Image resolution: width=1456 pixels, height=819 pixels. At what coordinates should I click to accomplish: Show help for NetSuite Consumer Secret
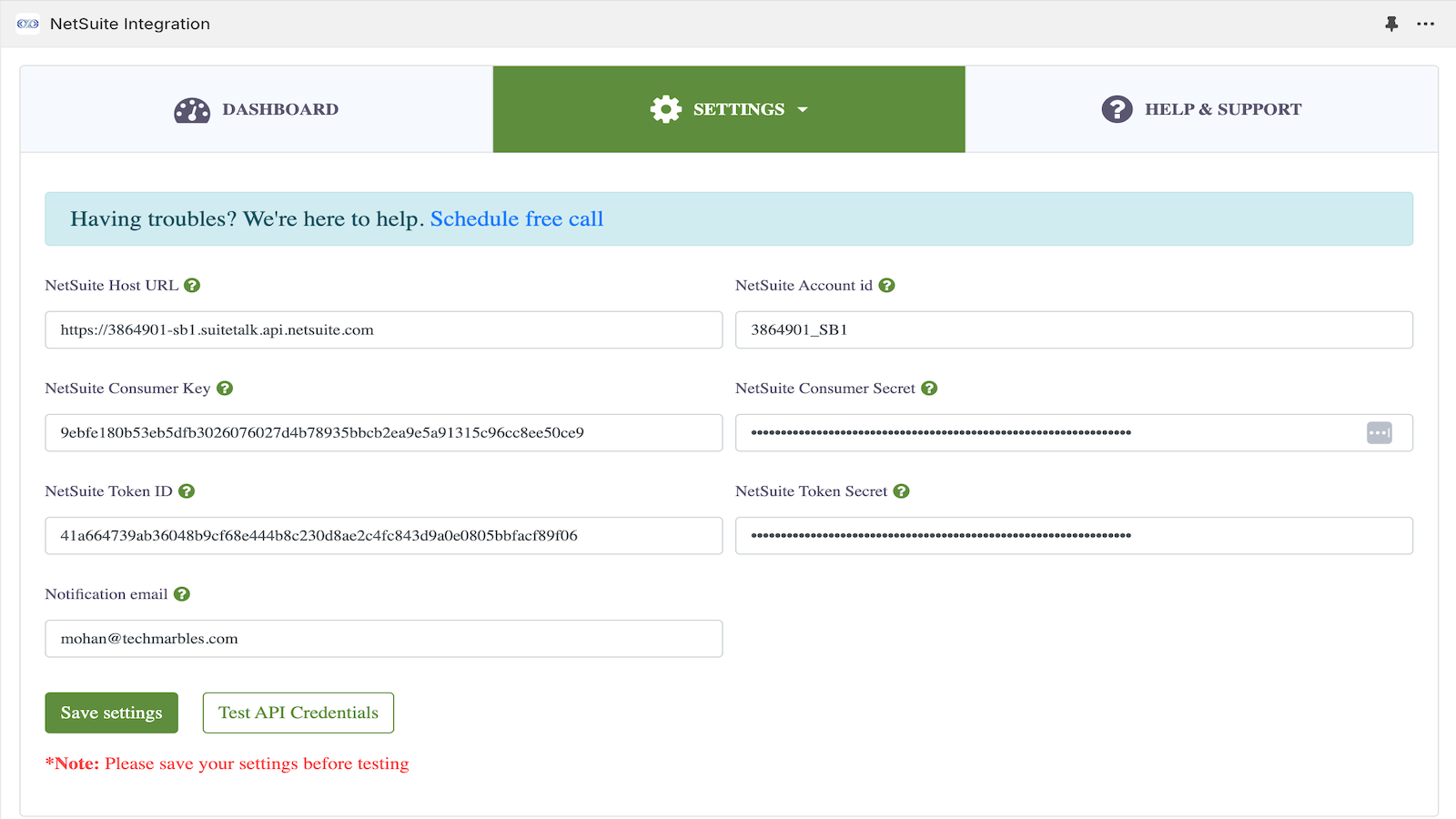pyautogui.click(x=929, y=389)
